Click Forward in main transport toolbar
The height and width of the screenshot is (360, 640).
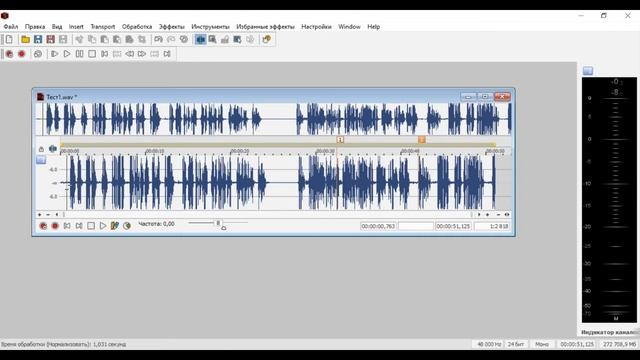point(142,54)
